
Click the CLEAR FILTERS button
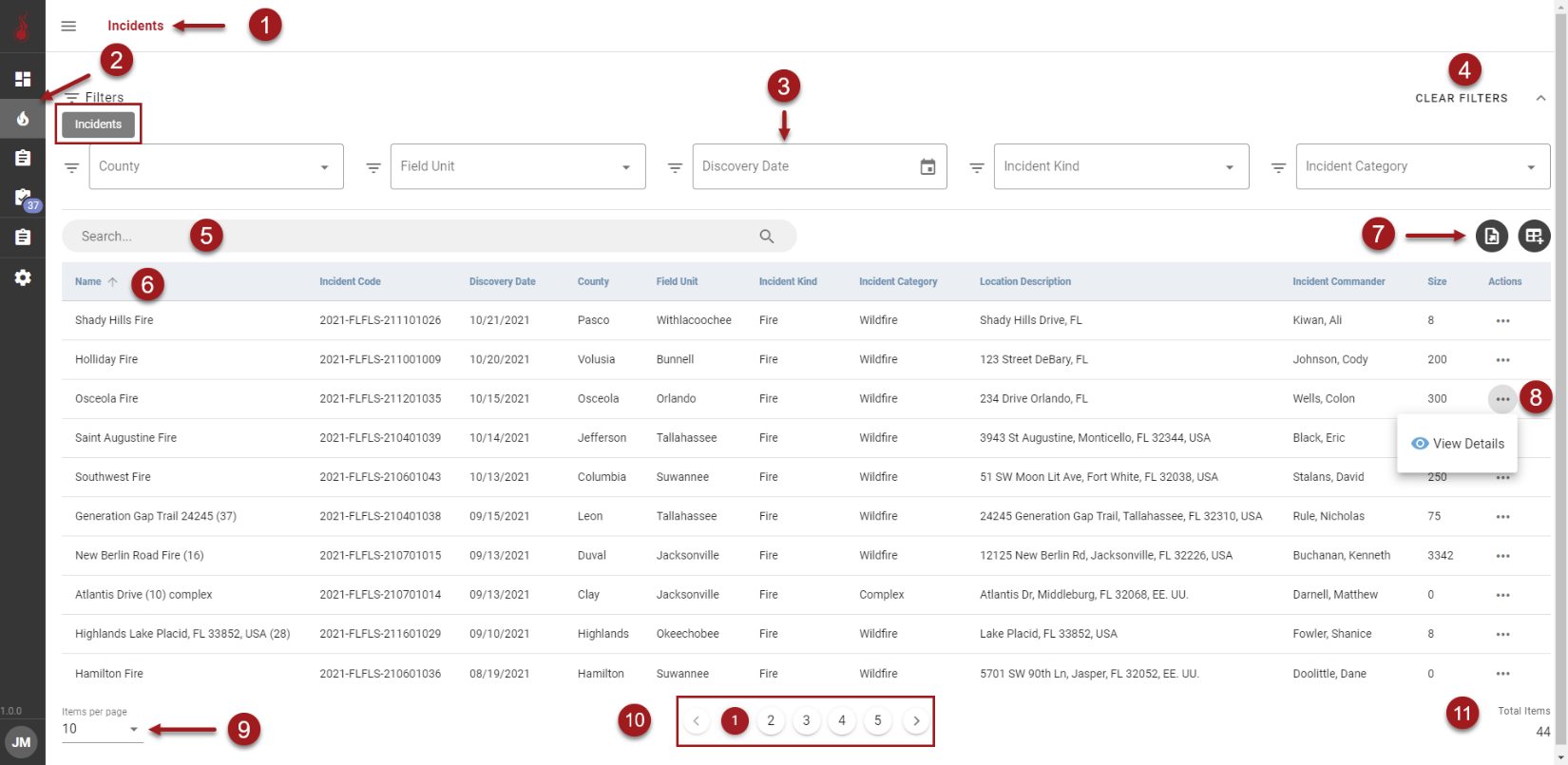point(1461,98)
